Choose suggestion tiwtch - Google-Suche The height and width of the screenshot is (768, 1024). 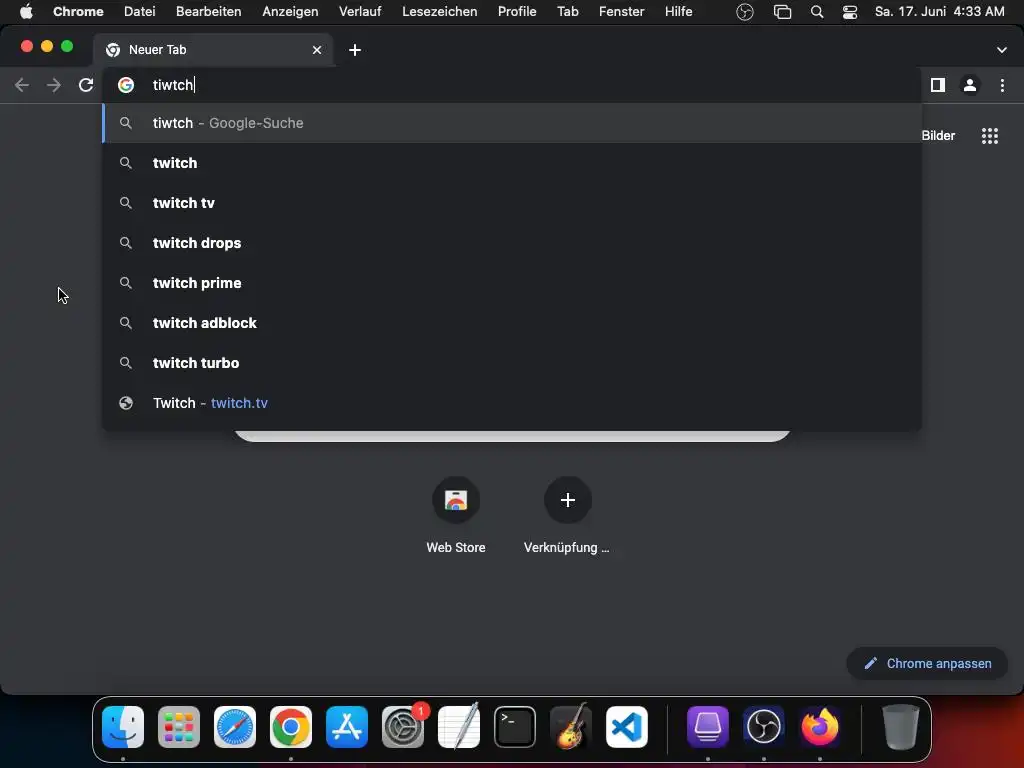512,123
